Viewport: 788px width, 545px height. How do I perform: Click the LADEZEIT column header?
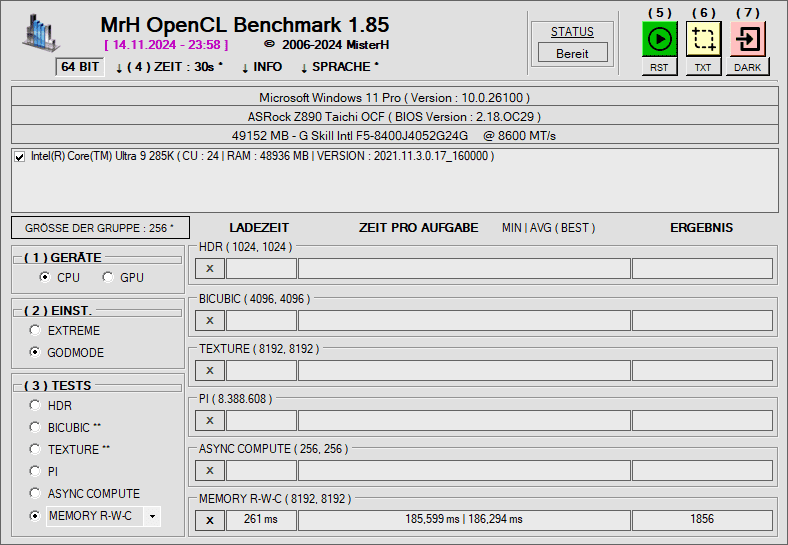click(259, 228)
